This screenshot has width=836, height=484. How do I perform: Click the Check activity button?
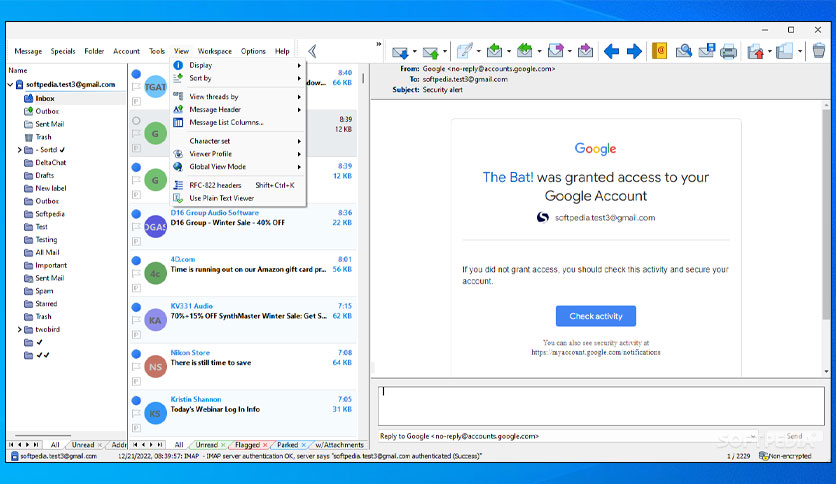coord(596,316)
